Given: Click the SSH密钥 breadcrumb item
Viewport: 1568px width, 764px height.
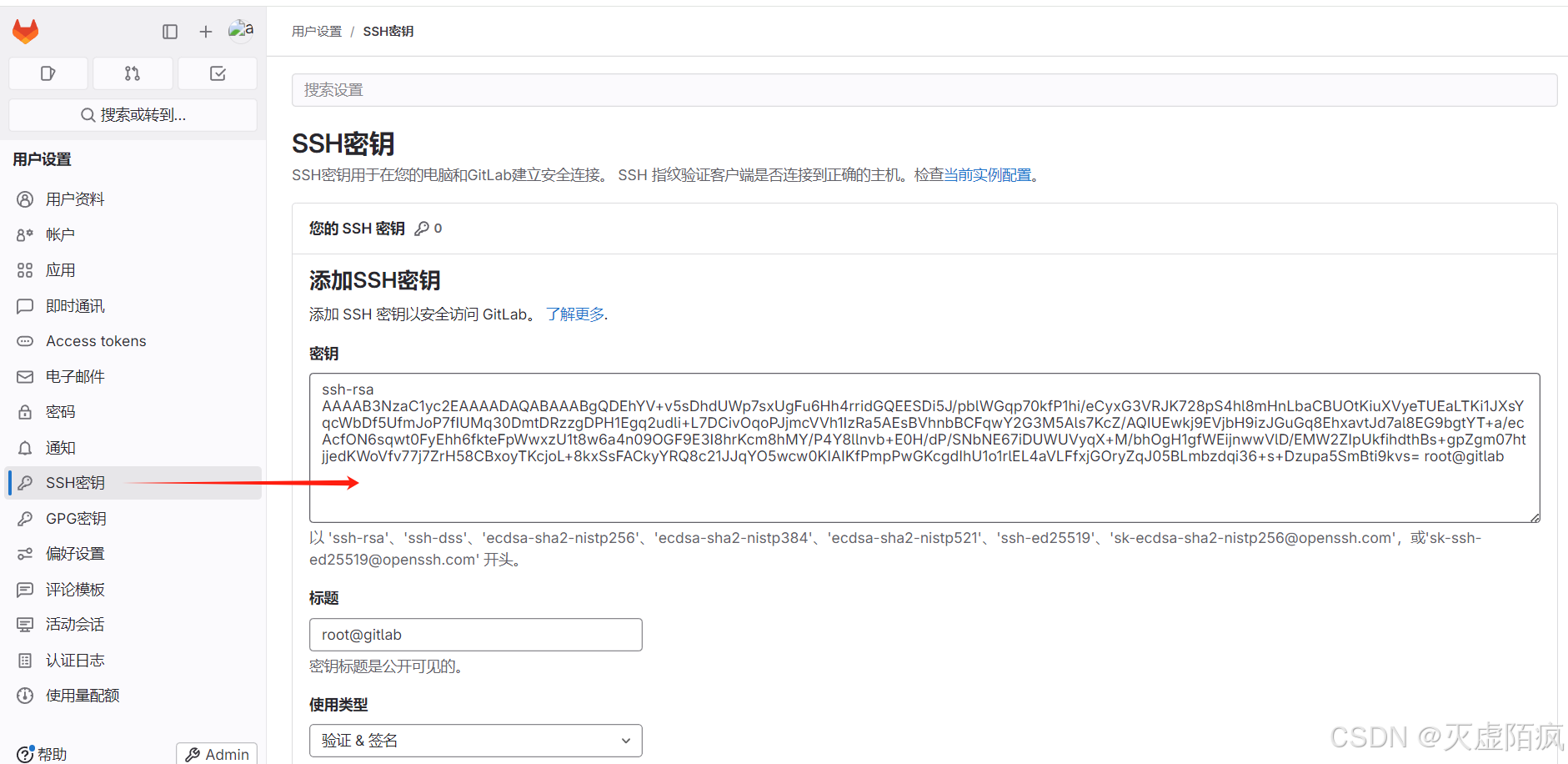Looking at the screenshot, I should [388, 32].
